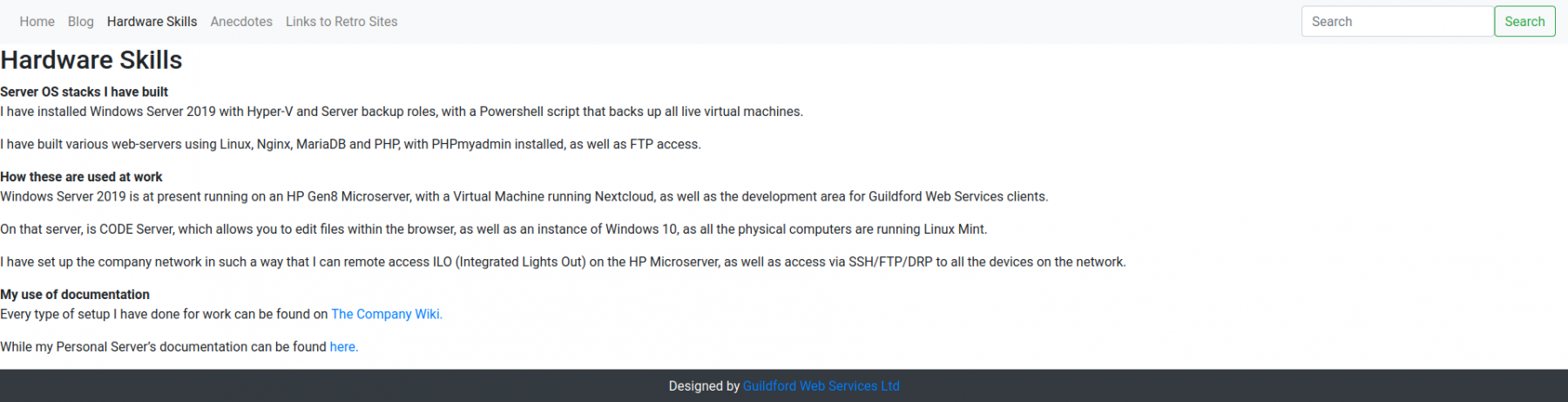Image resolution: width=1568 pixels, height=402 pixels.
Task: Open the Anecdotes page
Action: coord(241,22)
